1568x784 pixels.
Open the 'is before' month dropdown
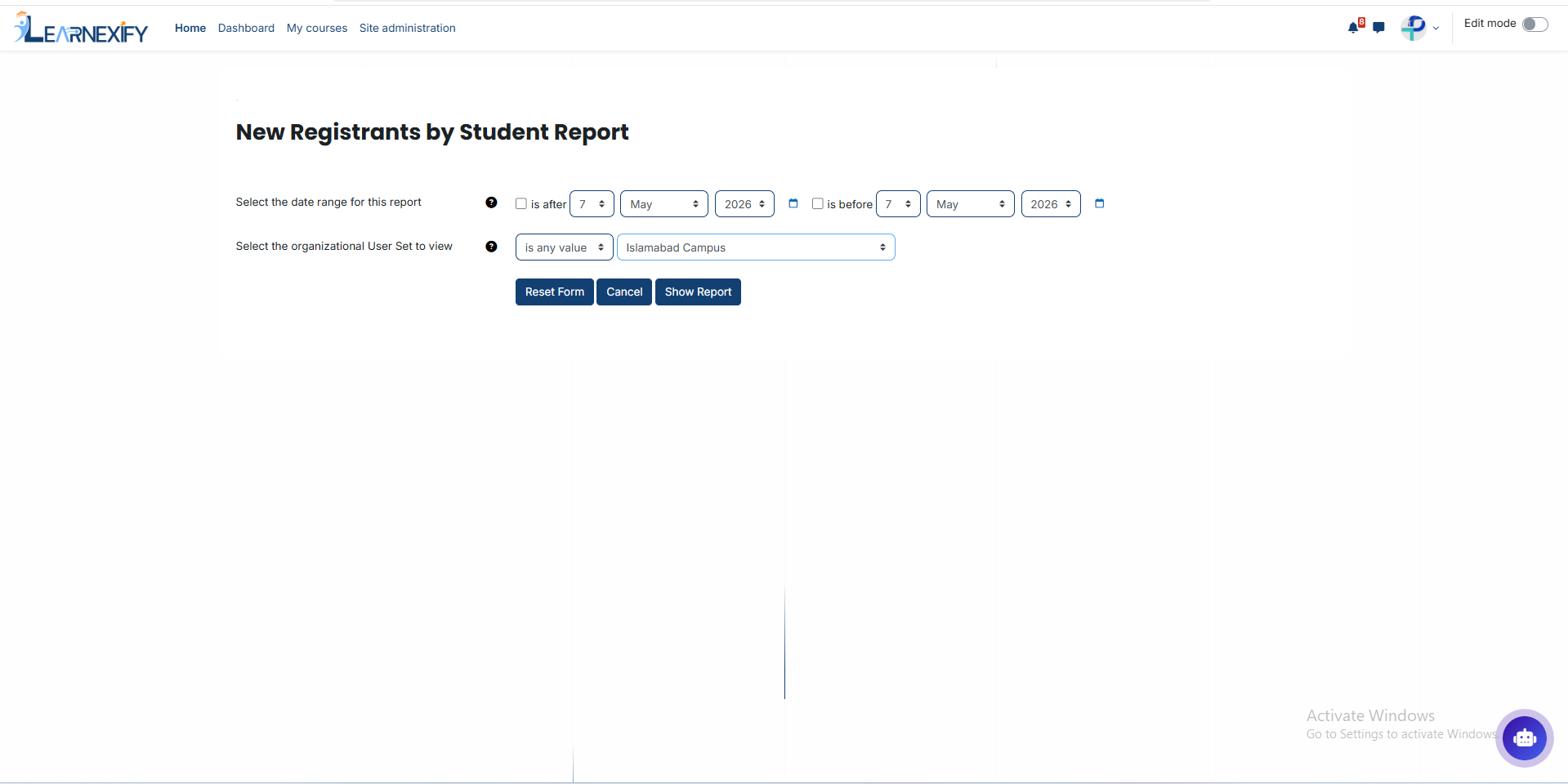tap(971, 204)
